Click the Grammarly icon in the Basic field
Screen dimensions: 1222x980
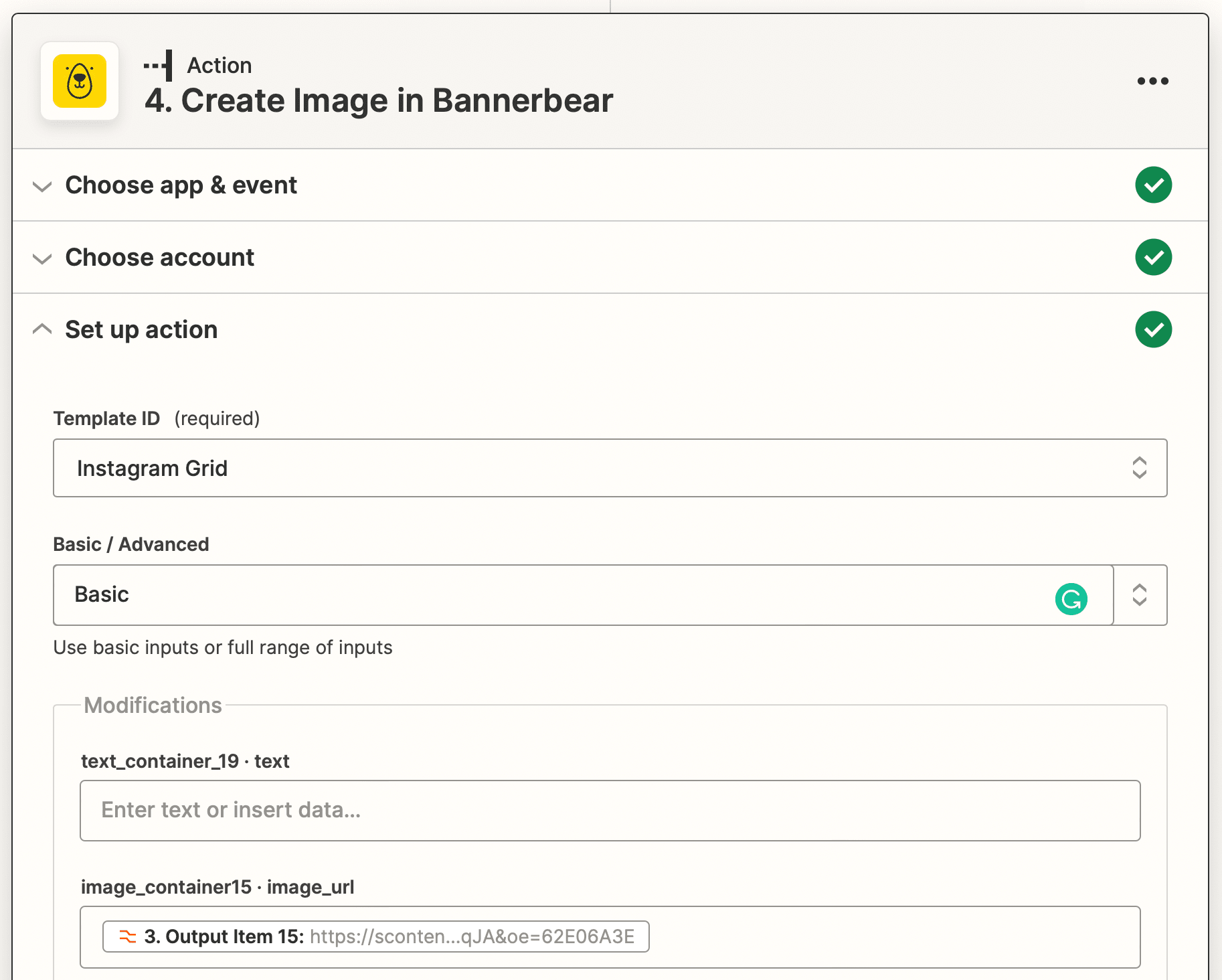[1071, 599]
